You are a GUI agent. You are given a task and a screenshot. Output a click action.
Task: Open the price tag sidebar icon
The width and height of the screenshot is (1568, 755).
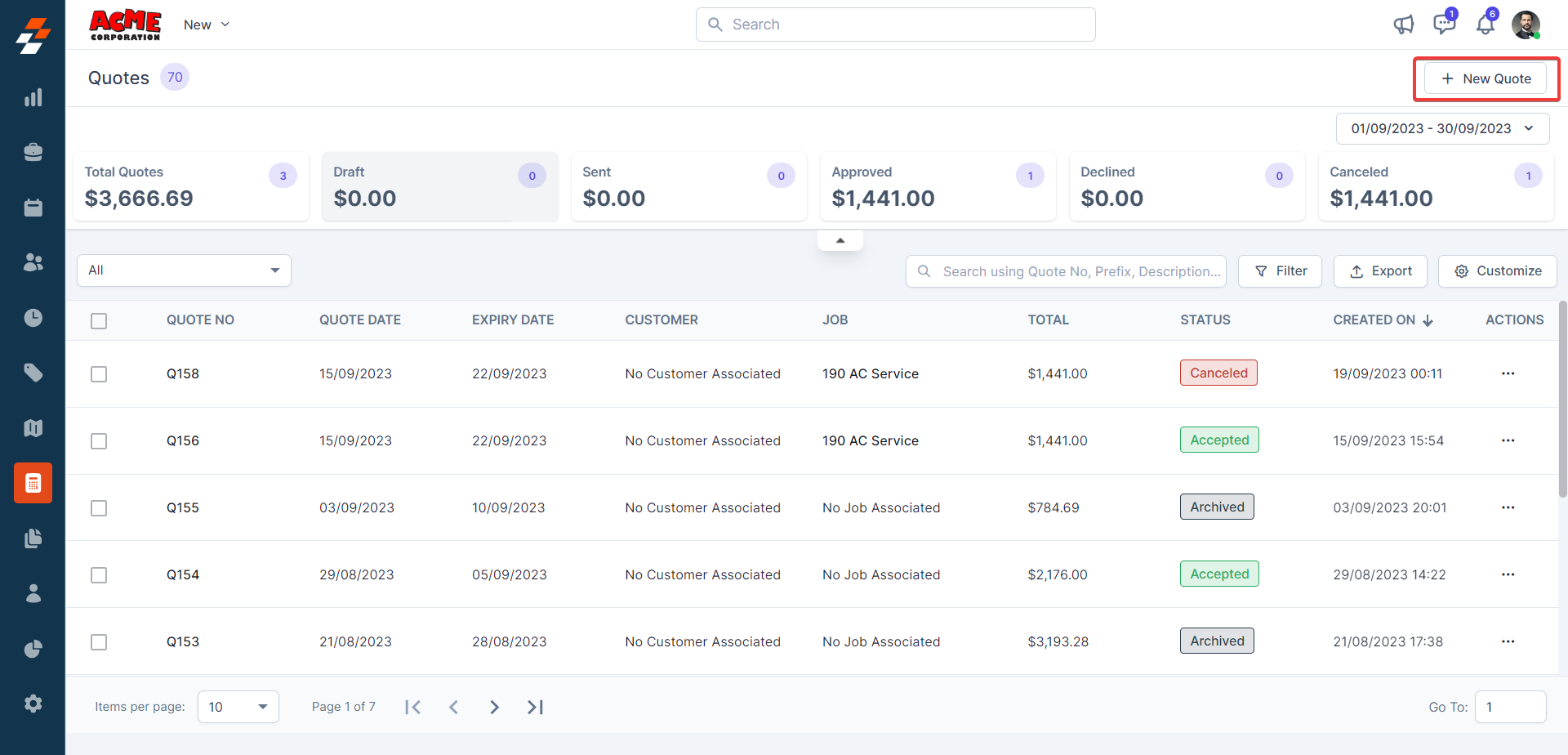pyautogui.click(x=33, y=373)
